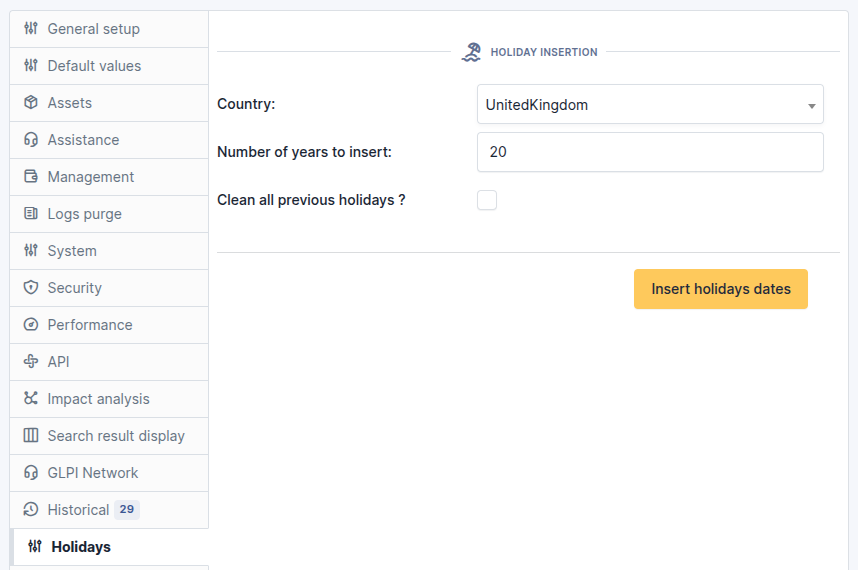Click the Historical clock icon

point(31,510)
